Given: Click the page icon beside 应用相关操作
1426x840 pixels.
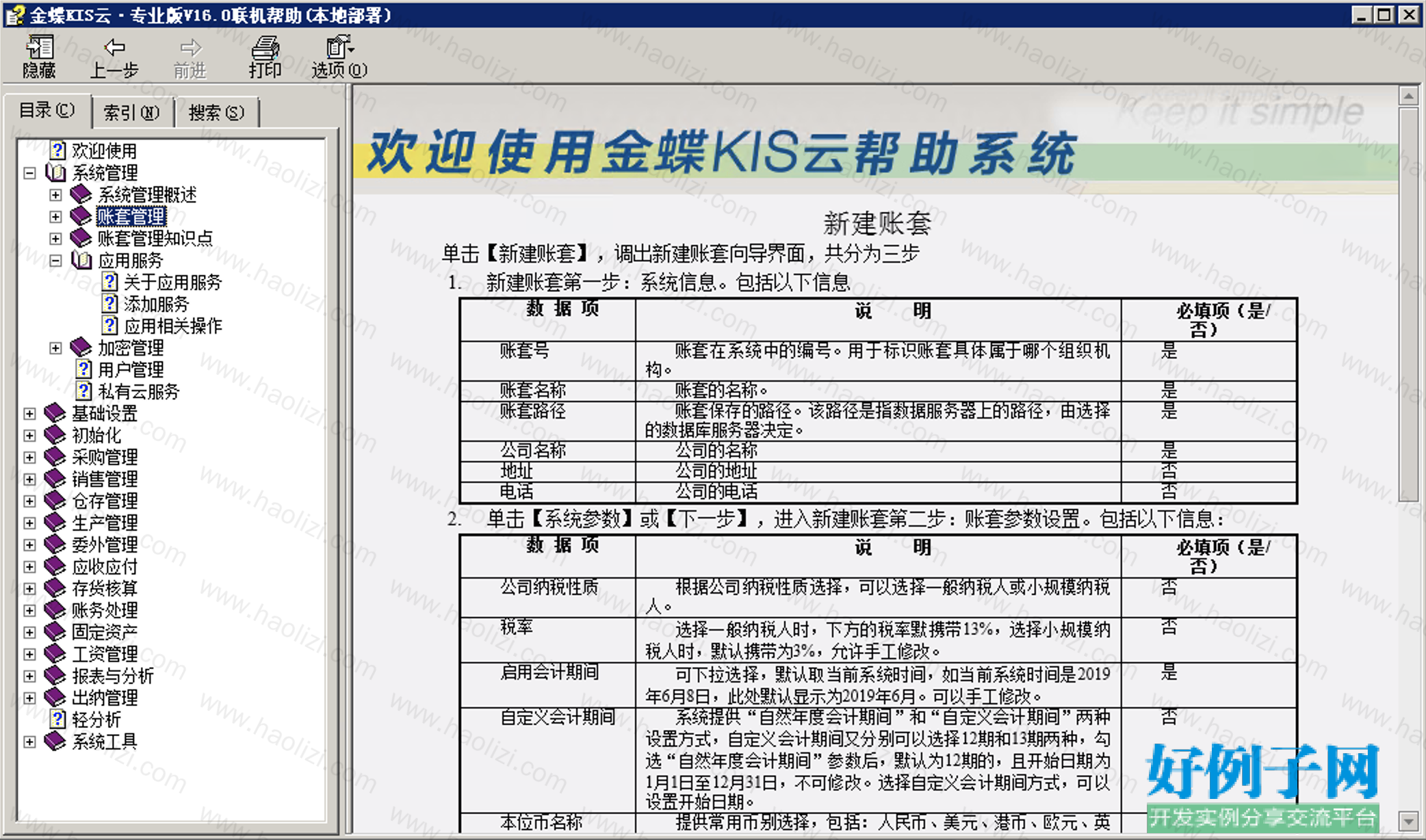Looking at the screenshot, I should coord(109,326).
